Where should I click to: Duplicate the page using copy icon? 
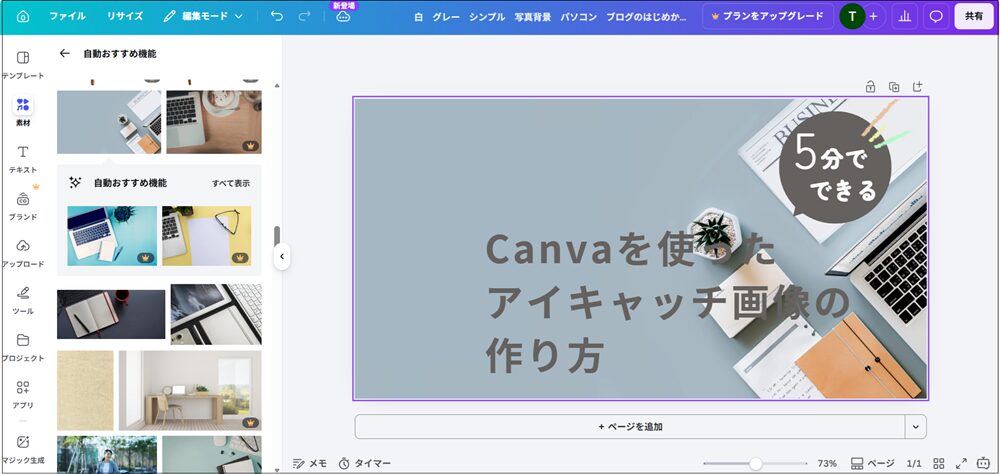[x=894, y=87]
